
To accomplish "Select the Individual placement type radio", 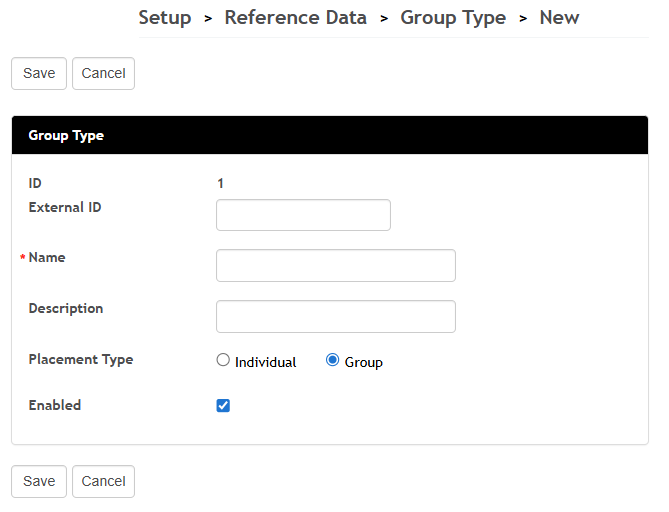I will 223,360.
